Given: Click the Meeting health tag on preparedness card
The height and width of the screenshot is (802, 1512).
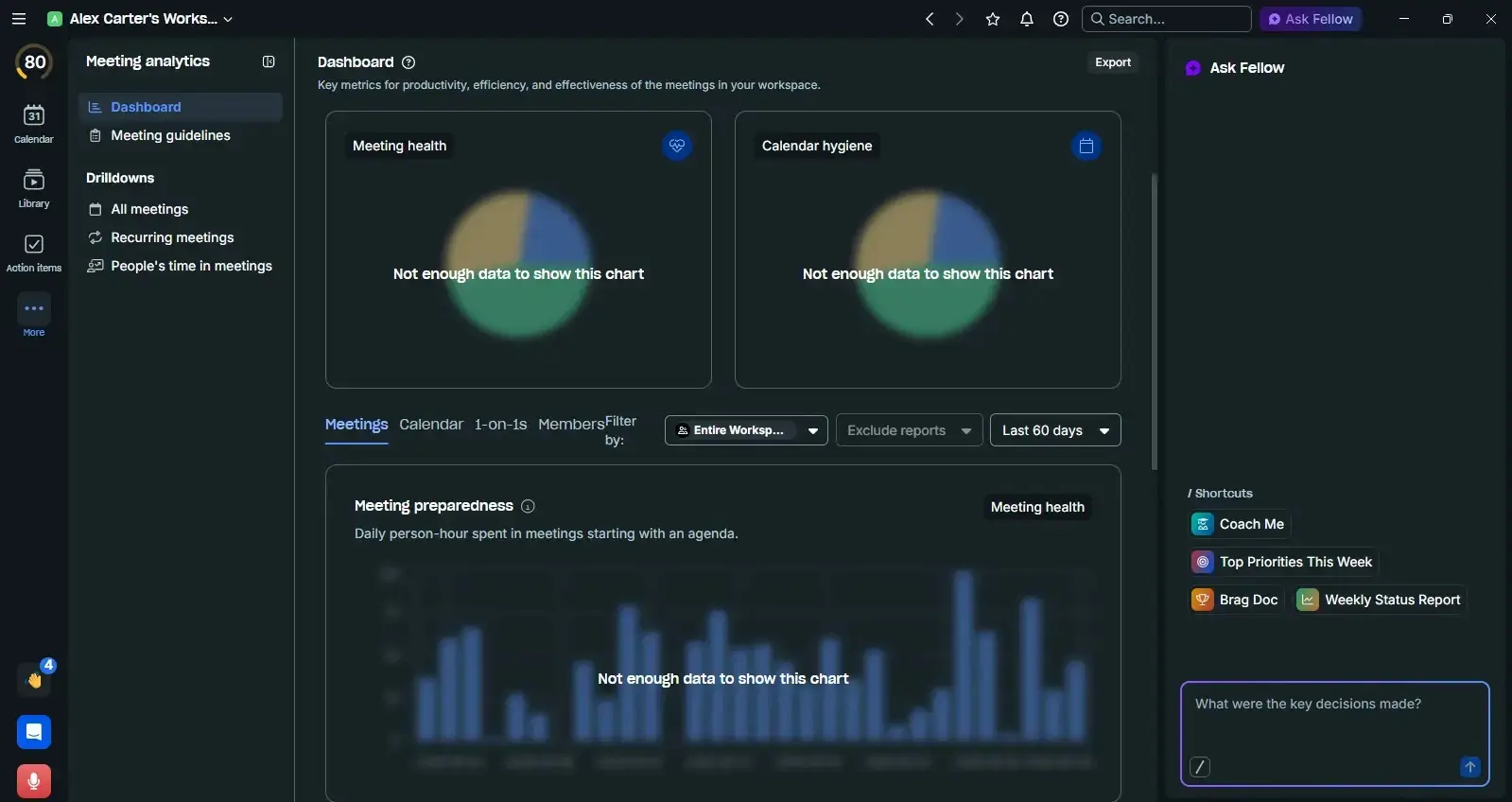Looking at the screenshot, I should click(x=1037, y=507).
